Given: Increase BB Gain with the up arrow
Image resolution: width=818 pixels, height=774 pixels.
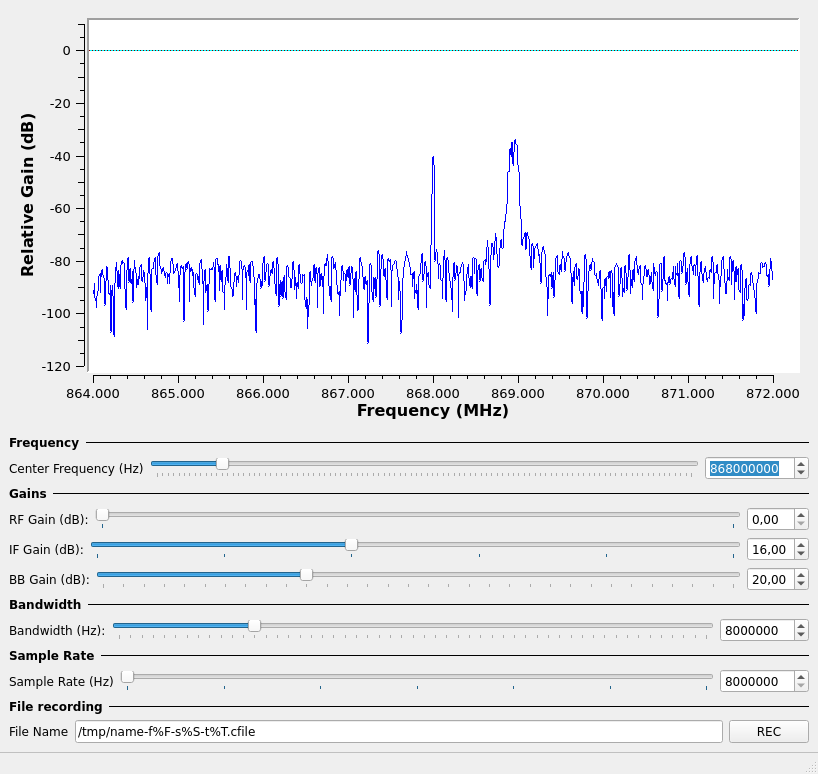Looking at the screenshot, I should click(x=801, y=574).
